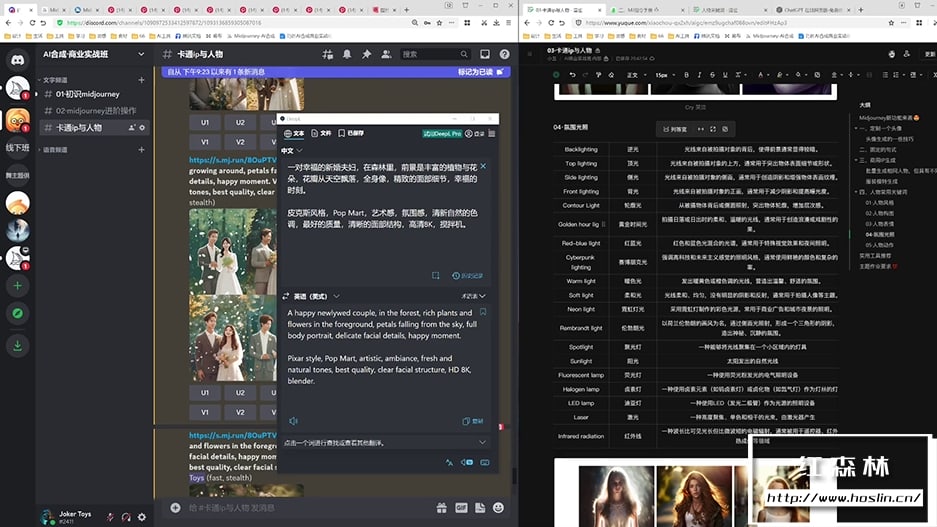Open Discord inbox icon
The image size is (937, 527).
click(x=485, y=54)
